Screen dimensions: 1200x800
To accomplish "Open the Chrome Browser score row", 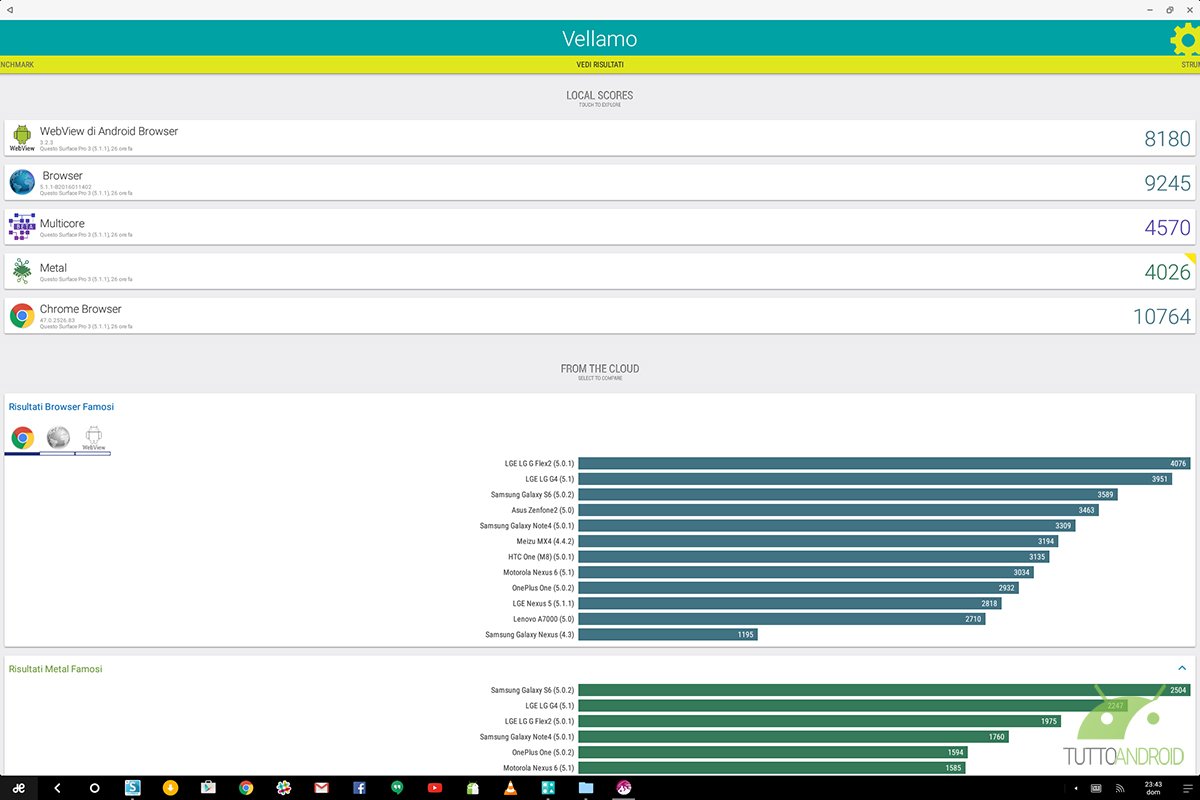I will click(x=600, y=316).
